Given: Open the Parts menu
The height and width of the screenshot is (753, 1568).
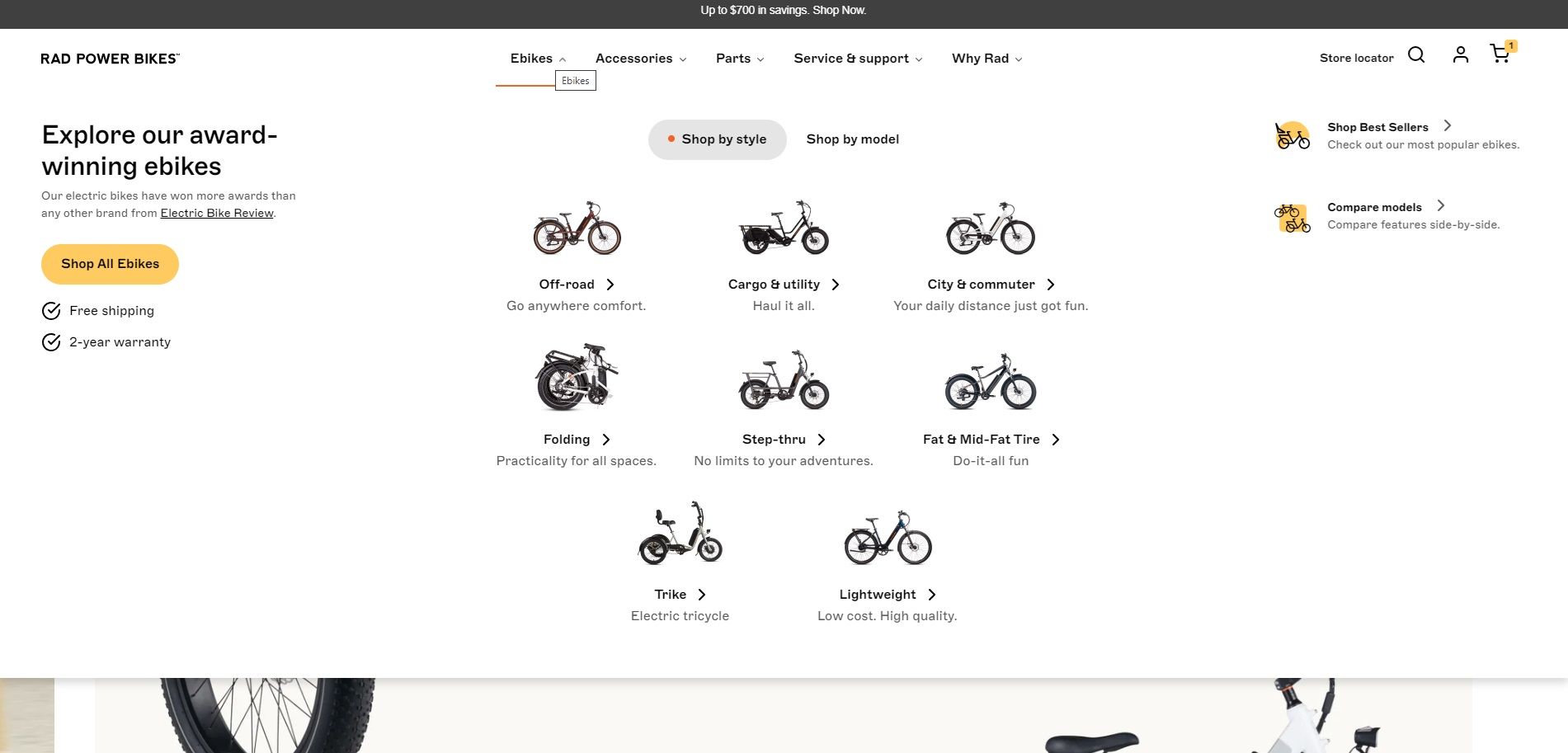Looking at the screenshot, I should click(740, 59).
